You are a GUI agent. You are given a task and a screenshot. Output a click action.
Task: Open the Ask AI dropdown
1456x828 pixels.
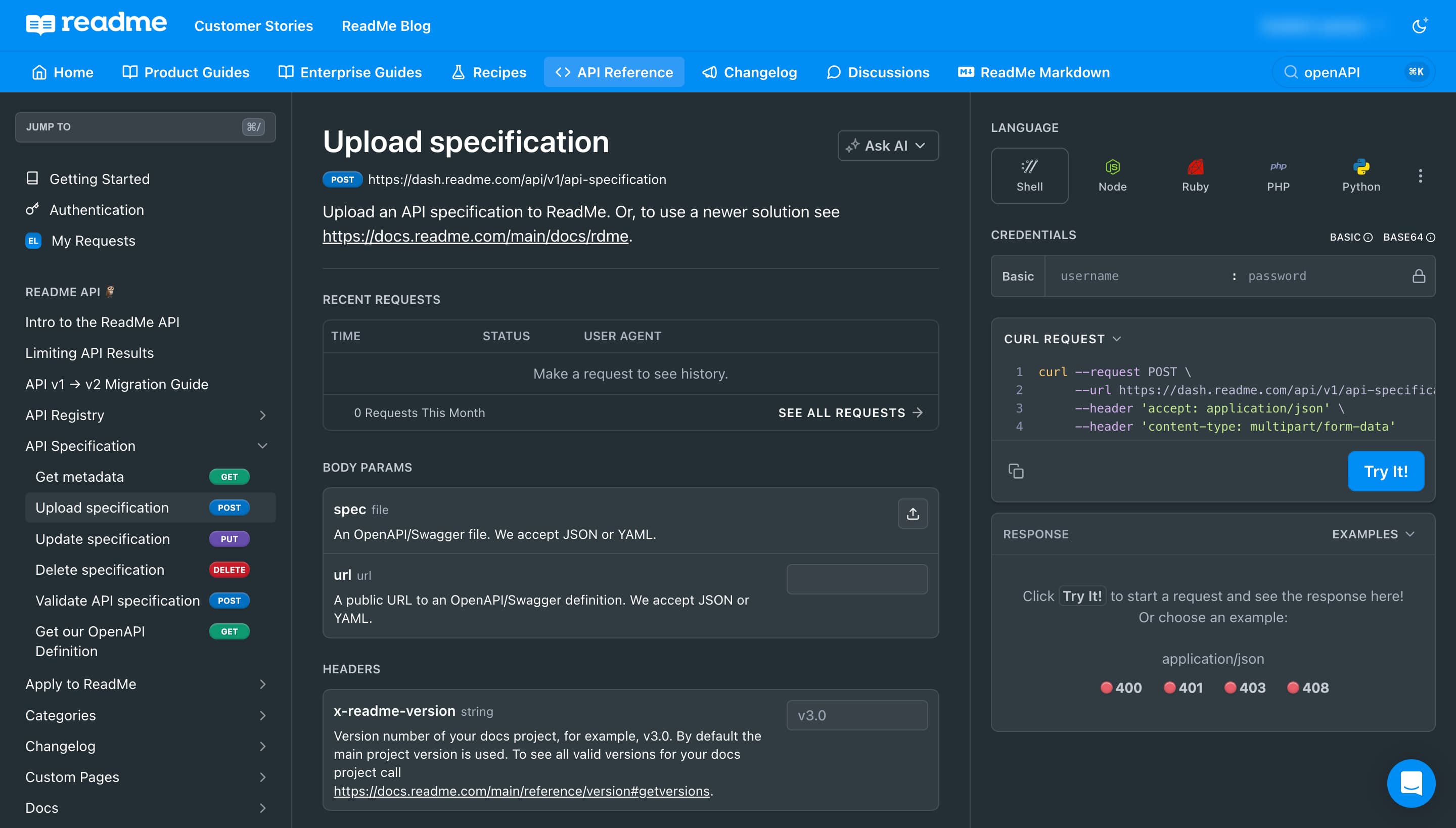pos(887,146)
